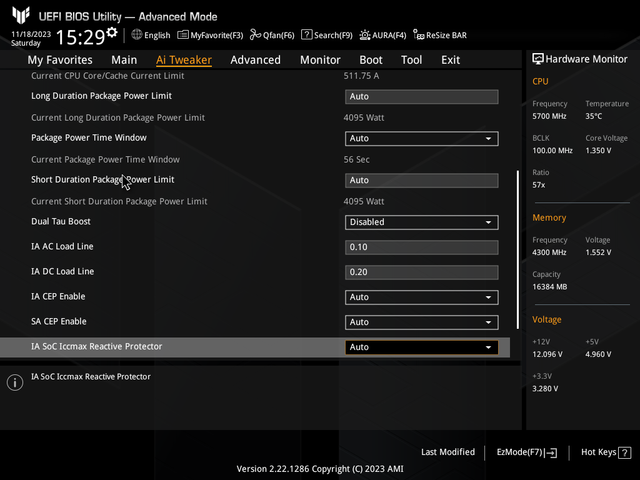Open Search(F9) question icon
Viewport: 640px width, 480px height.
click(307, 35)
